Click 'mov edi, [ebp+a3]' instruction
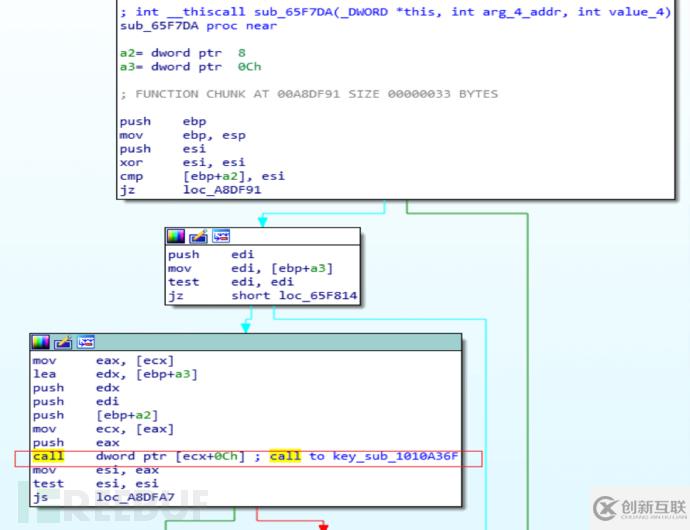The width and height of the screenshot is (690, 530). [x=250, y=268]
